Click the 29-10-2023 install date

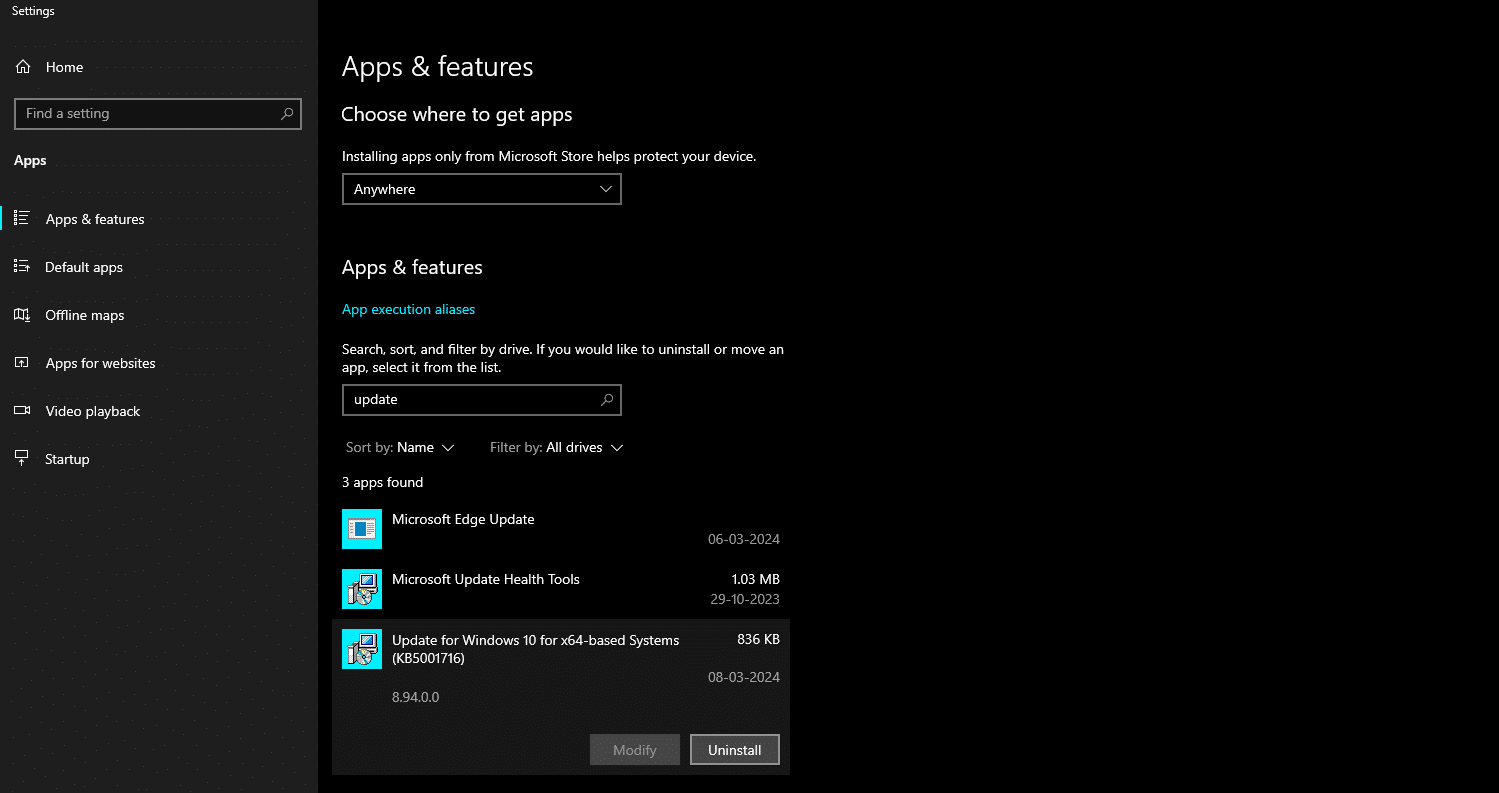click(x=745, y=599)
